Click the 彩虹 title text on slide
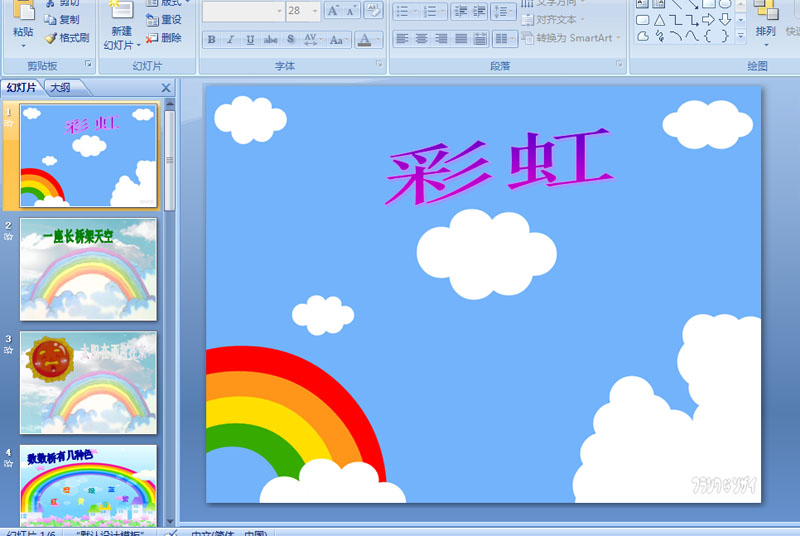The image size is (800, 536). [x=500, y=166]
